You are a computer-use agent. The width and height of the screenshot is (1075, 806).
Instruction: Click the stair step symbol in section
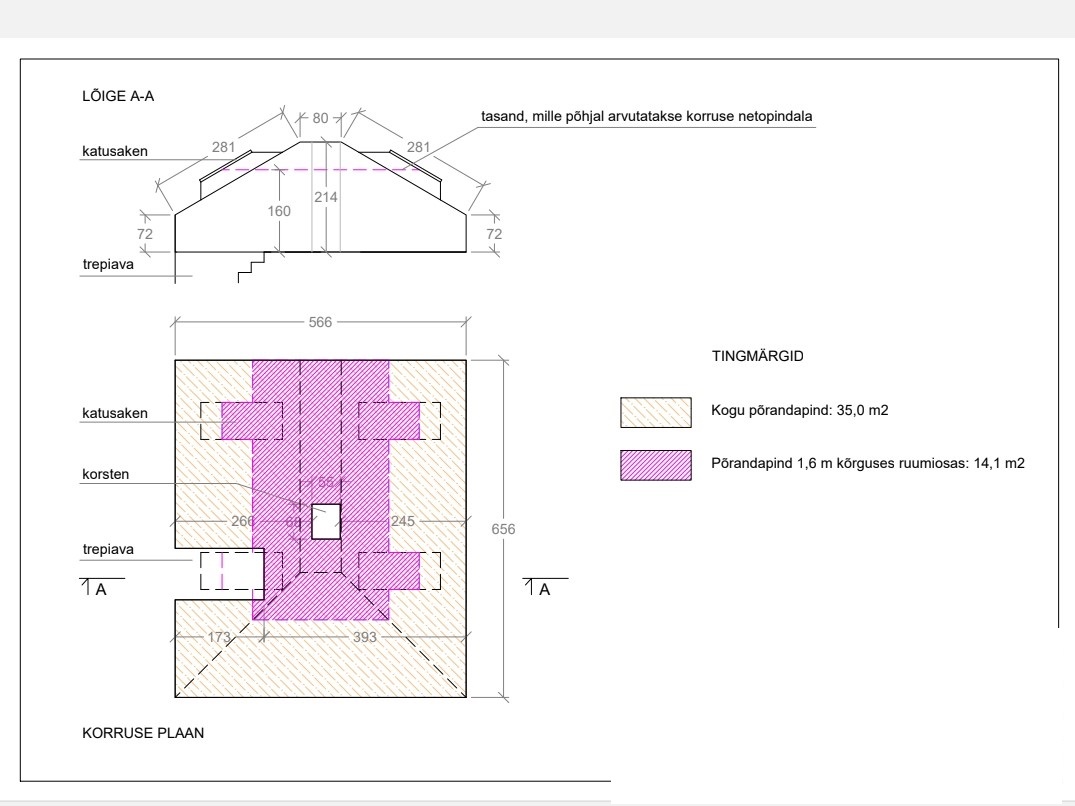click(254, 267)
